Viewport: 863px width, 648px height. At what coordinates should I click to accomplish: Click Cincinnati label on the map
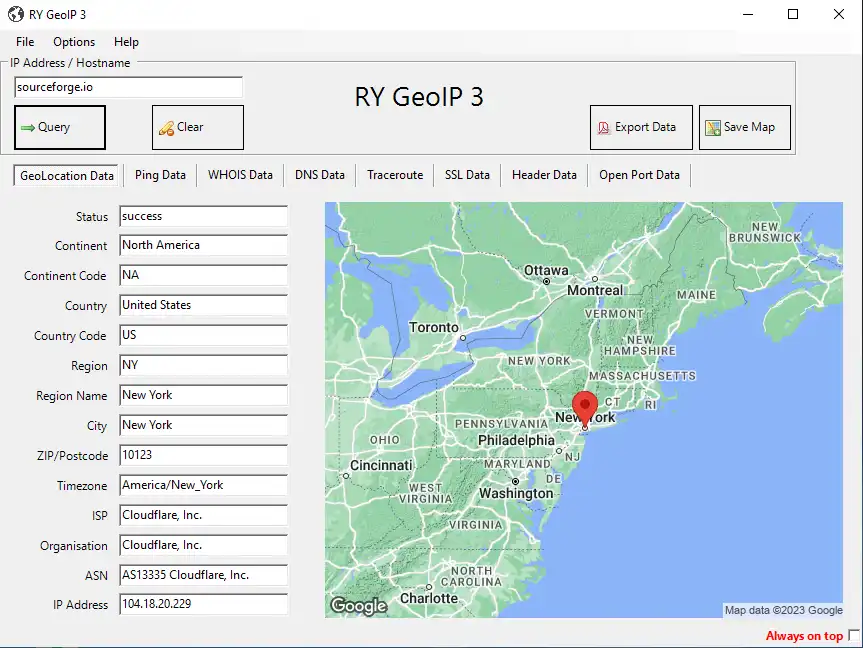pos(381,466)
